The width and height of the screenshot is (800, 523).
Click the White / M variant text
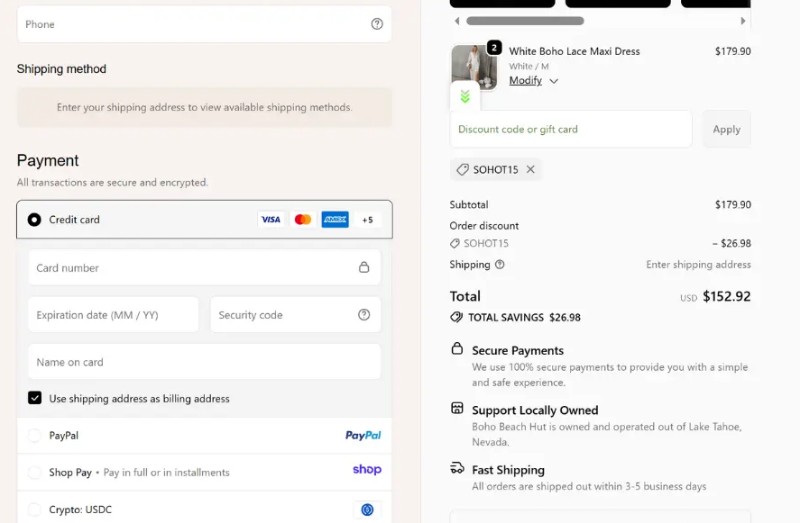[x=529, y=66]
